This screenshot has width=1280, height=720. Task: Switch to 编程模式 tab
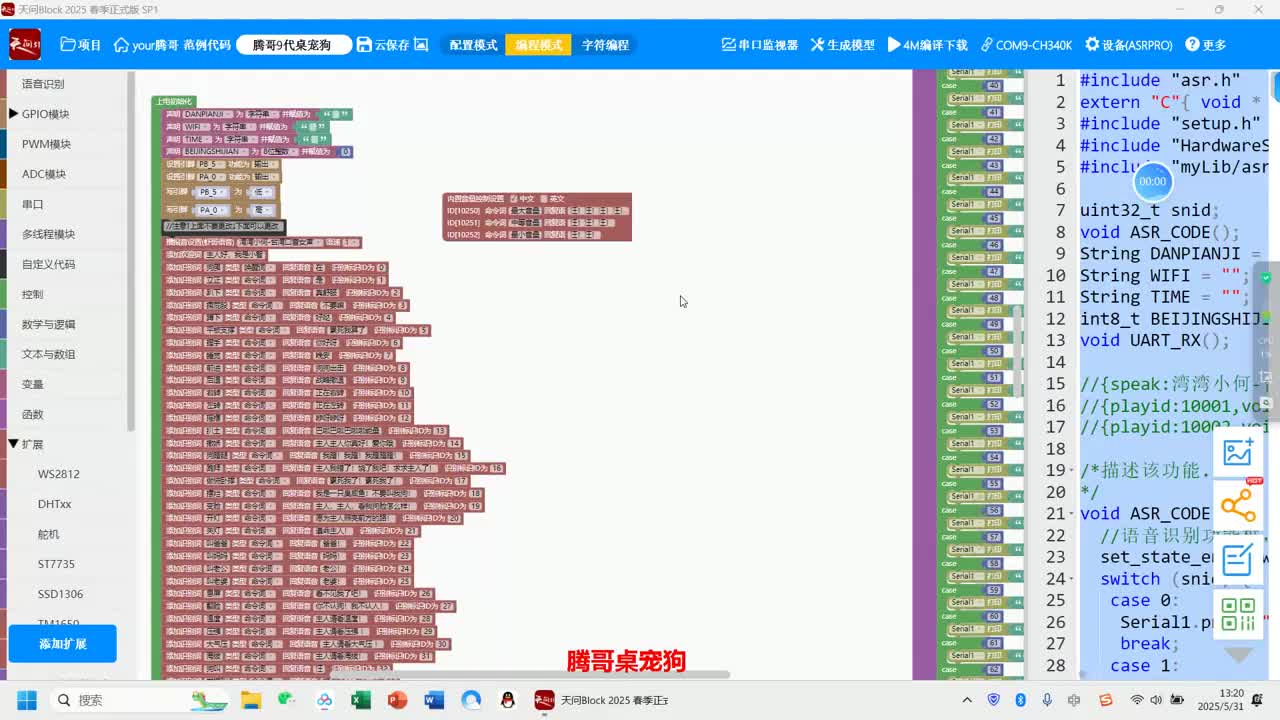pyautogui.click(x=538, y=45)
